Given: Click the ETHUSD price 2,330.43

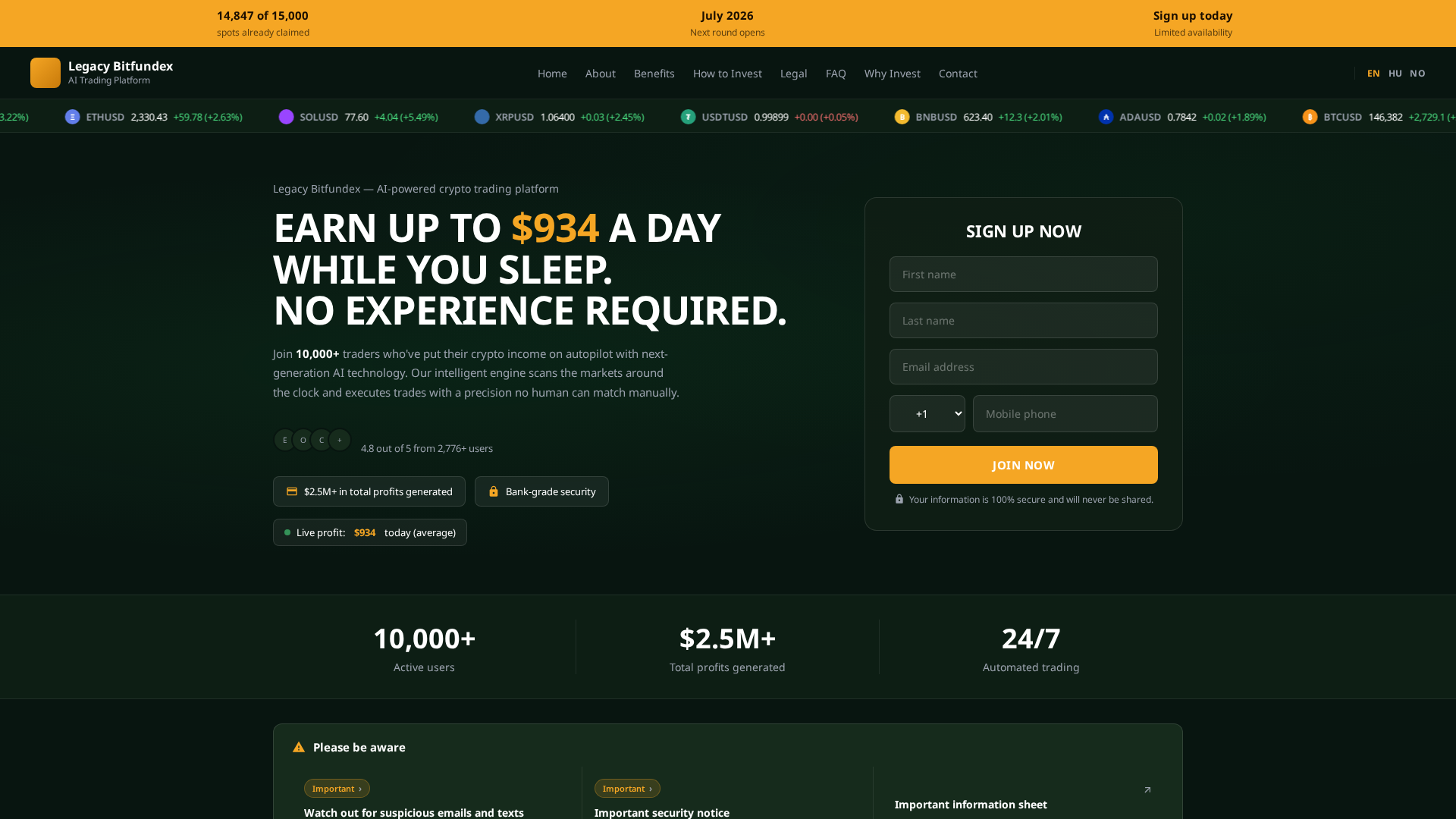Looking at the screenshot, I should pyautogui.click(x=149, y=117).
